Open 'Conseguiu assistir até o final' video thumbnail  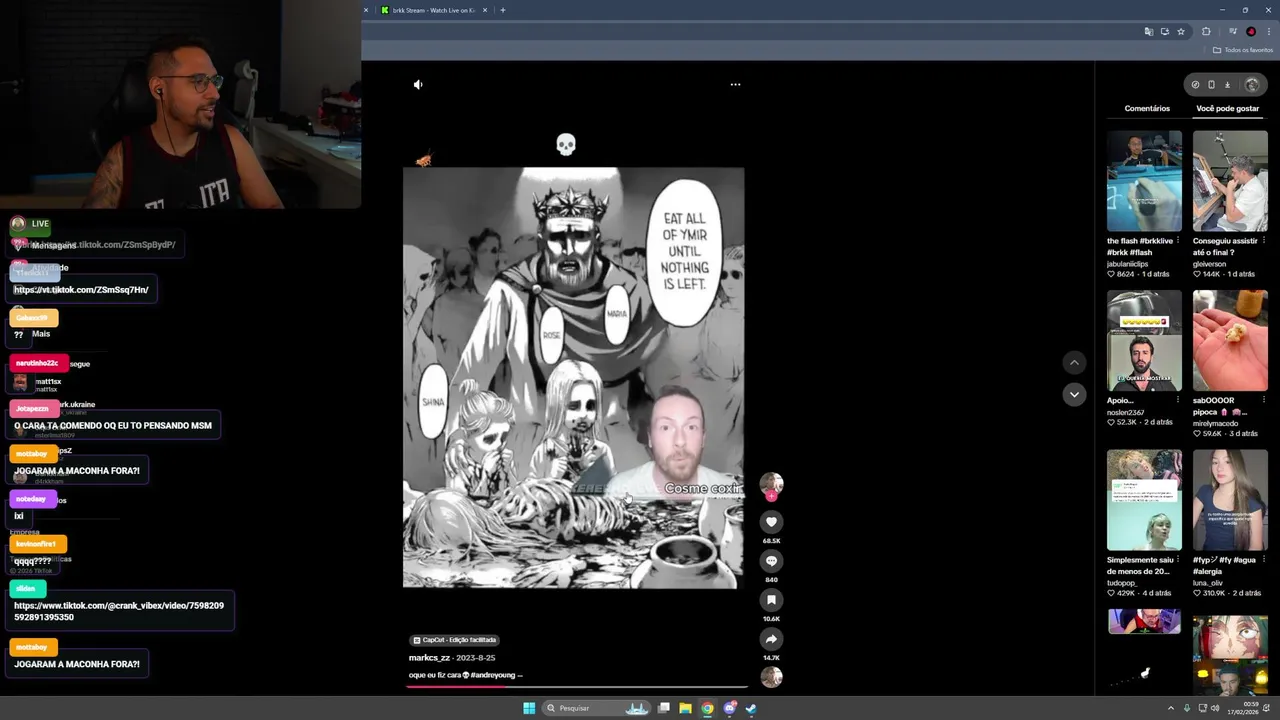1230,181
